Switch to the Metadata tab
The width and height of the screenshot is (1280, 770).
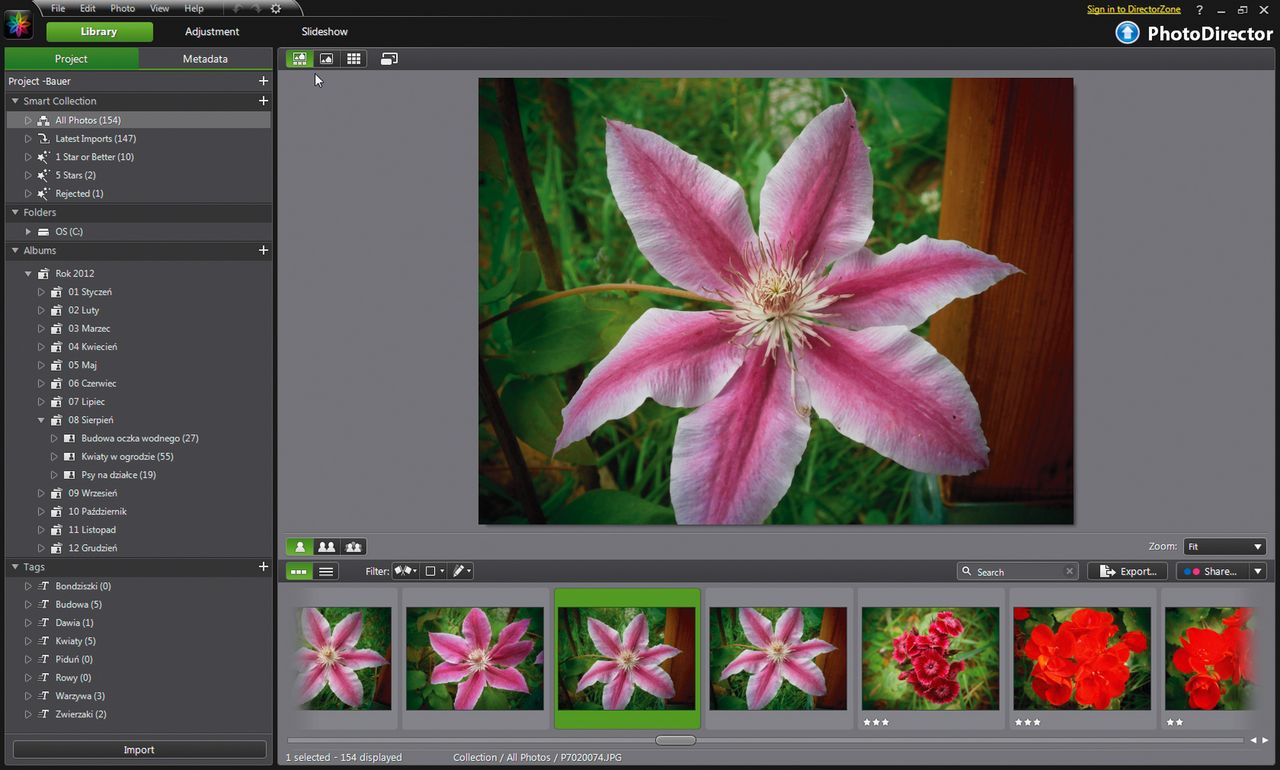pyautogui.click(x=205, y=59)
